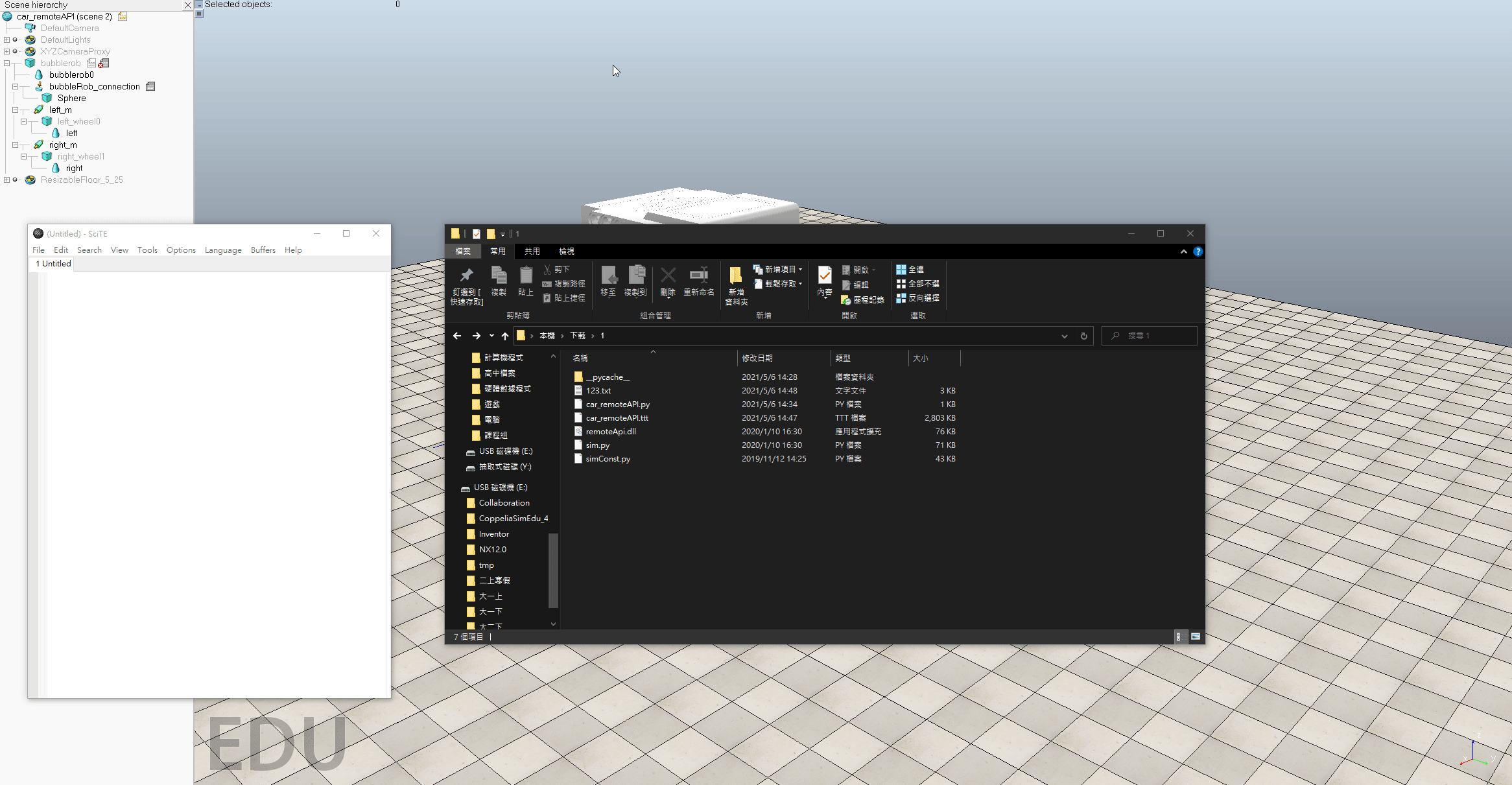1512x785 pixels.
Task: Switch to large icons view in status bar
Action: [x=1196, y=637]
